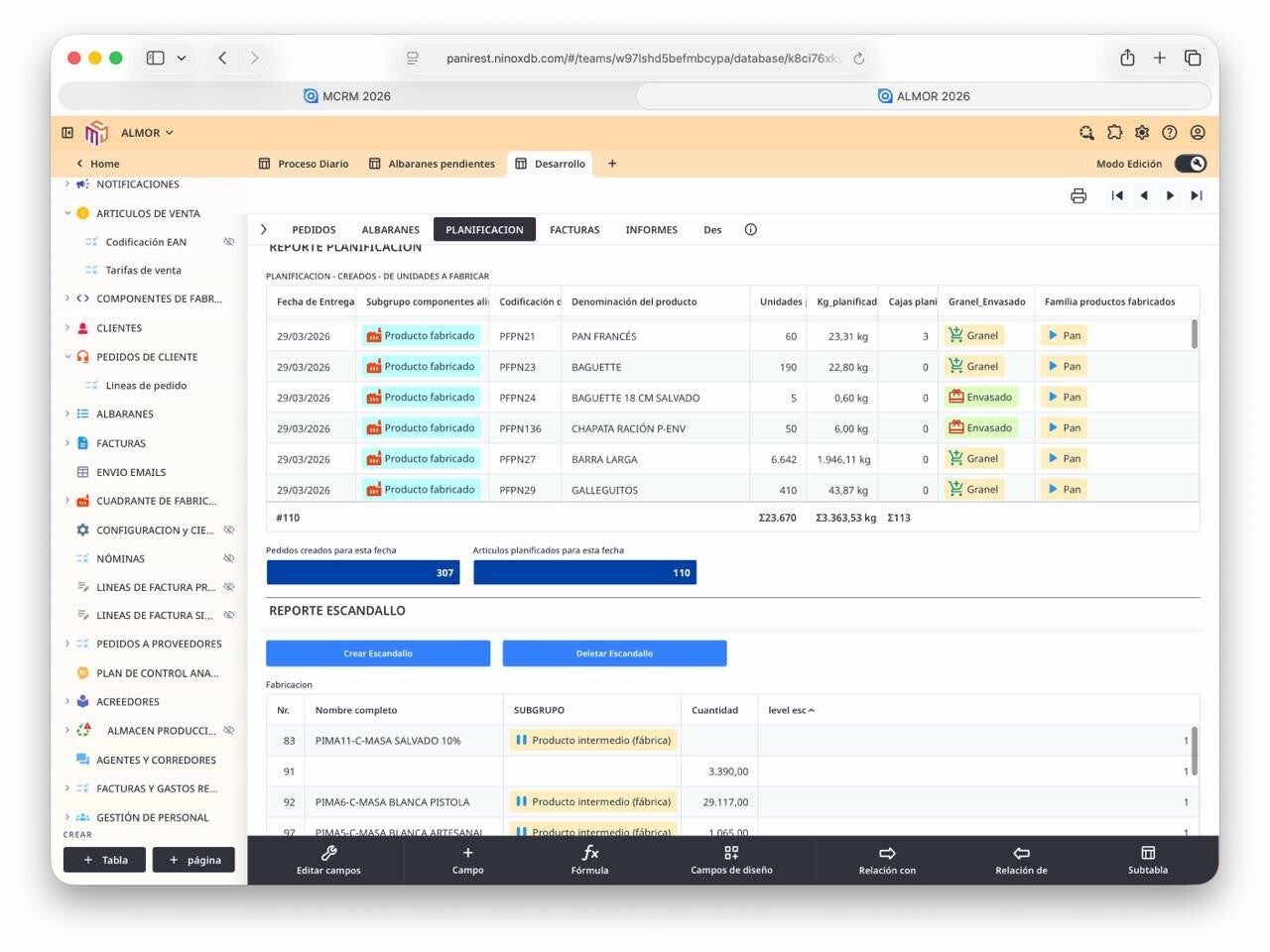
Task: Open the help question mark icon
Action: coord(1170,133)
